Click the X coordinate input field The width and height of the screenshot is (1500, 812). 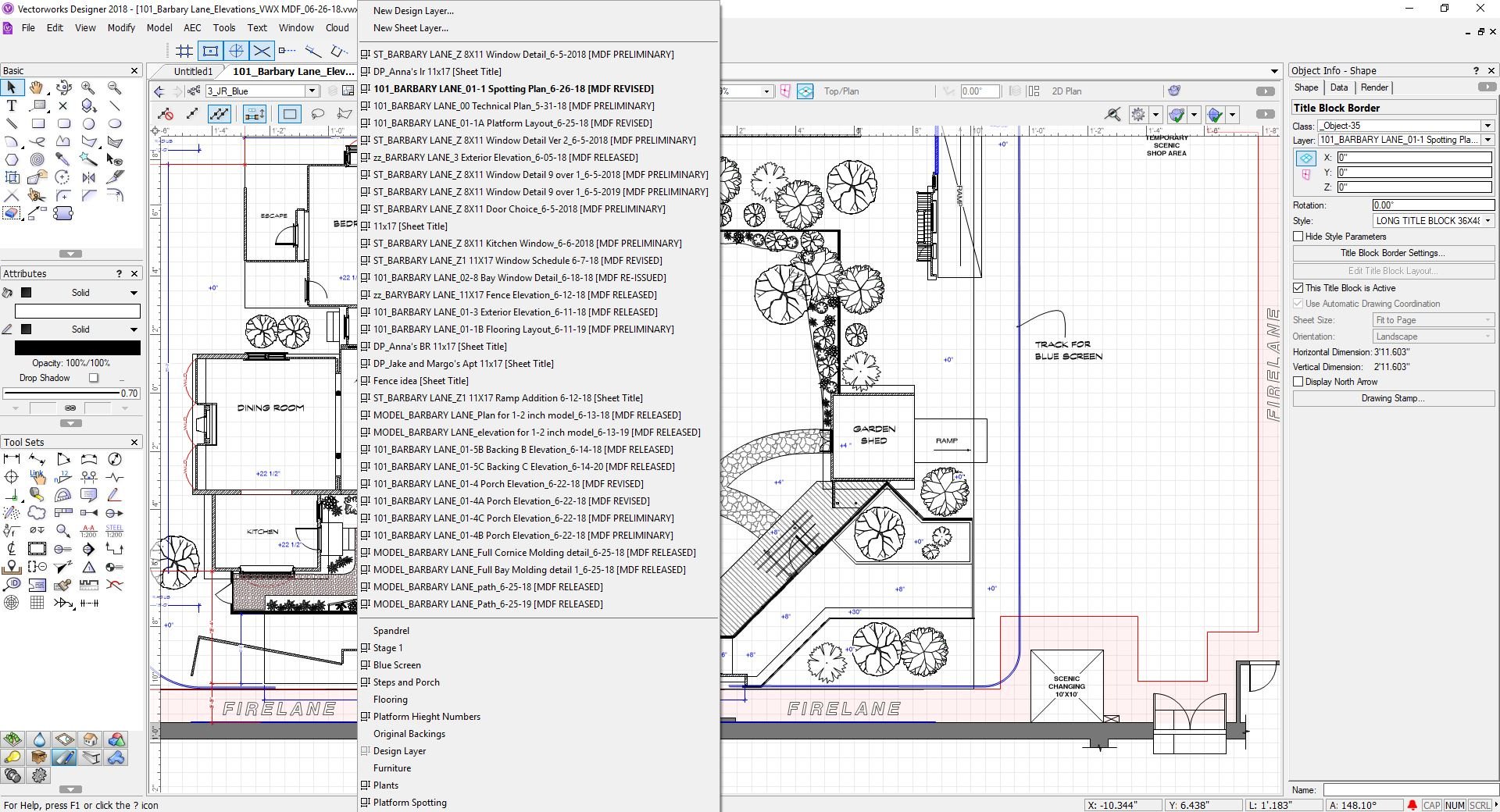(x=1414, y=158)
